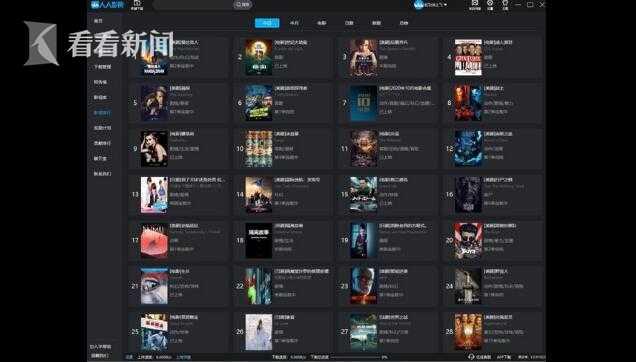The height and width of the screenshot is (362, 636).
Task: Click the round user avatar icon
Action: point(419,4)
